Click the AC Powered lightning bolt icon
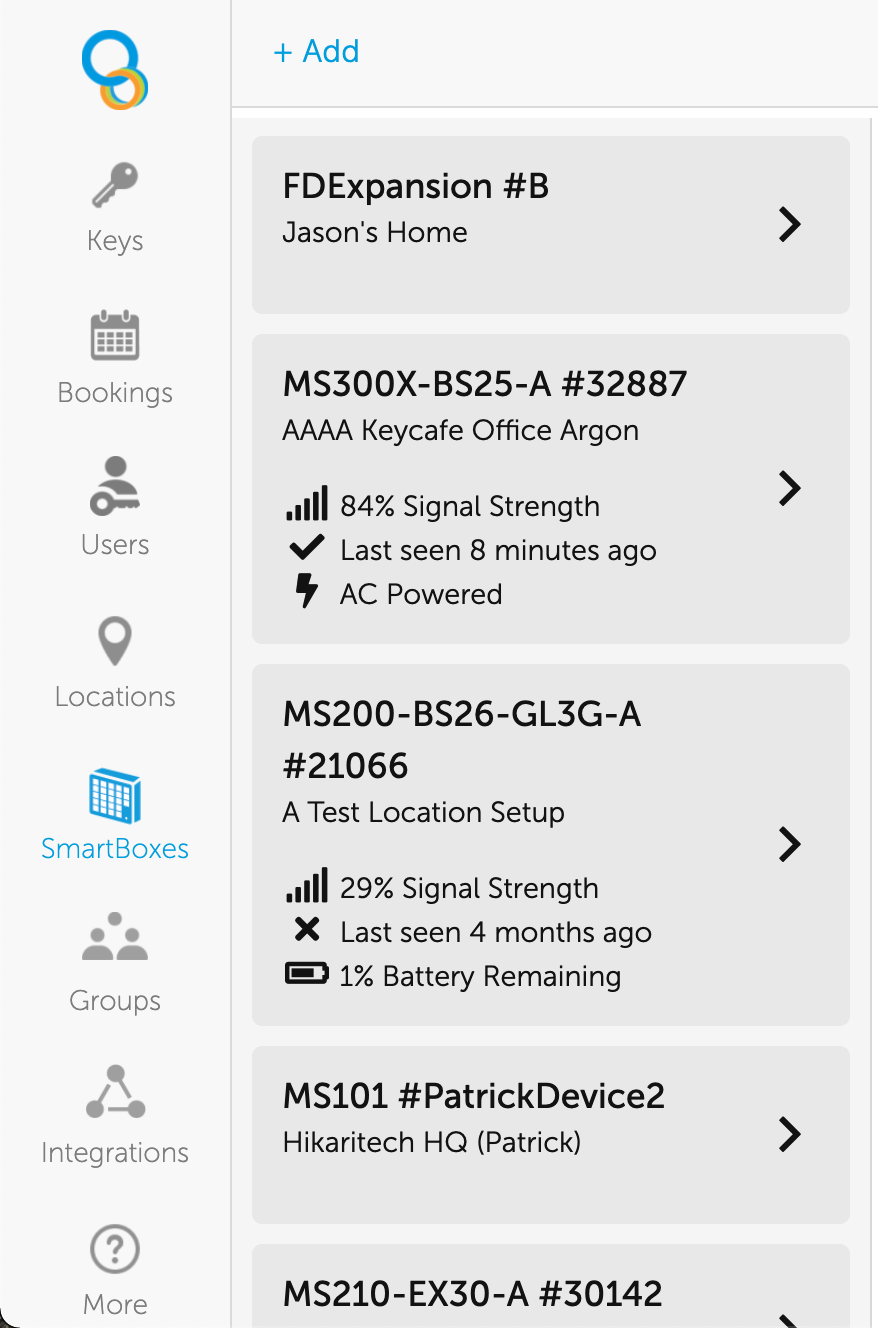The height and width of the screenshot is (1328, 878). point(306,592)
